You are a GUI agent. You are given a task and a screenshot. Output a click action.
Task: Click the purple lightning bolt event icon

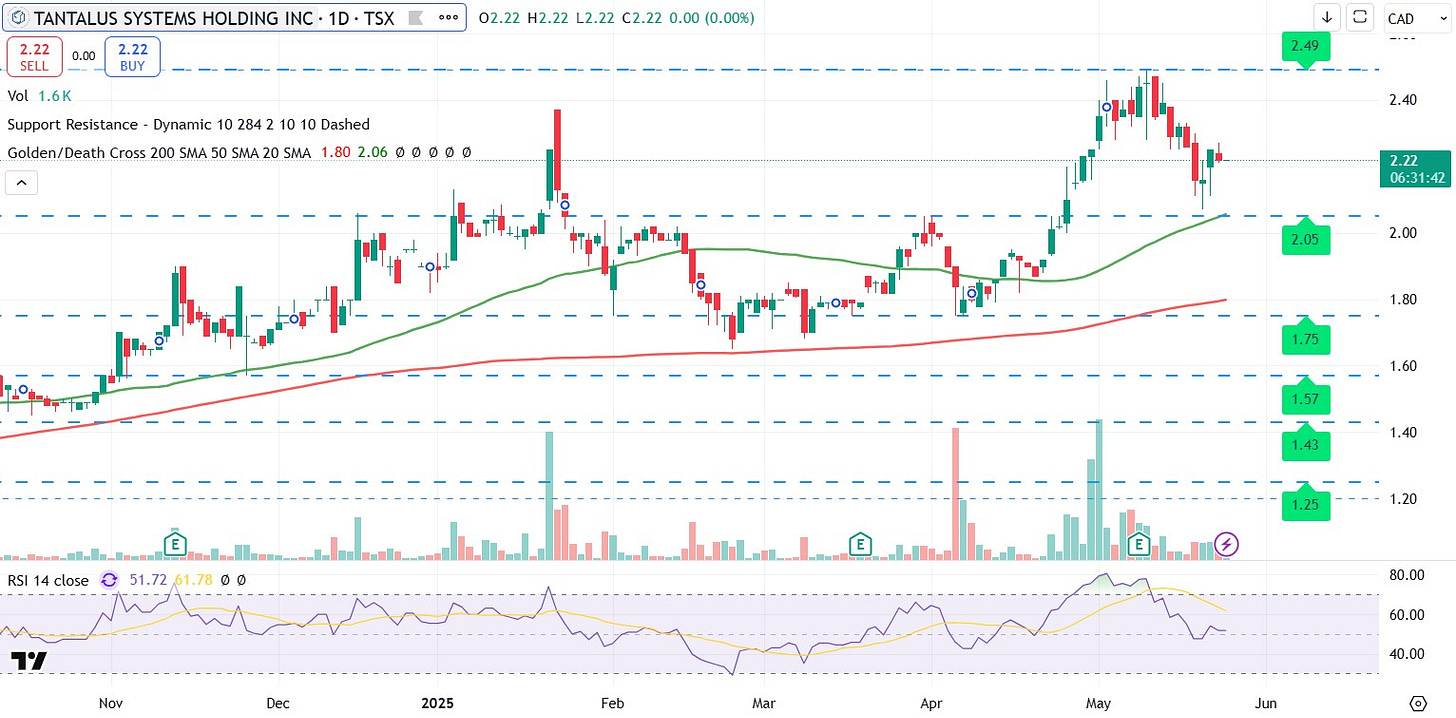[x=1228, y=544]
